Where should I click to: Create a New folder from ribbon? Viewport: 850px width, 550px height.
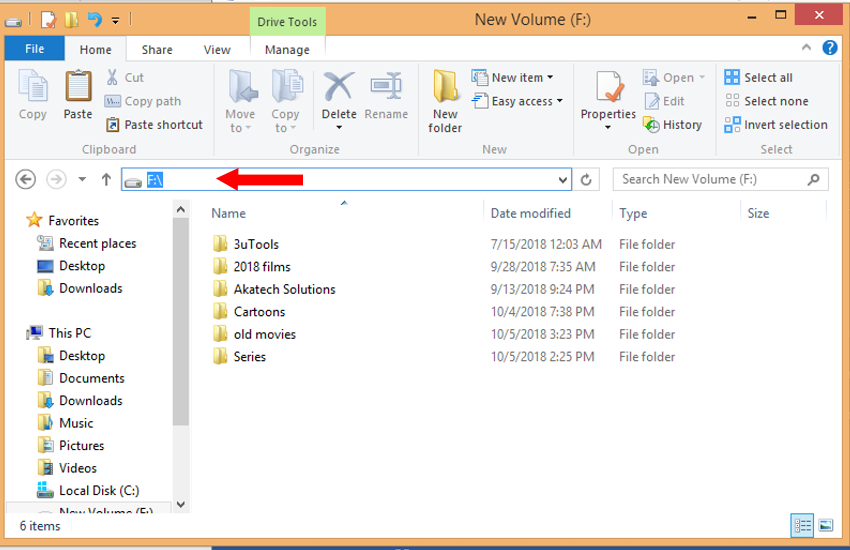coord(445,102)
